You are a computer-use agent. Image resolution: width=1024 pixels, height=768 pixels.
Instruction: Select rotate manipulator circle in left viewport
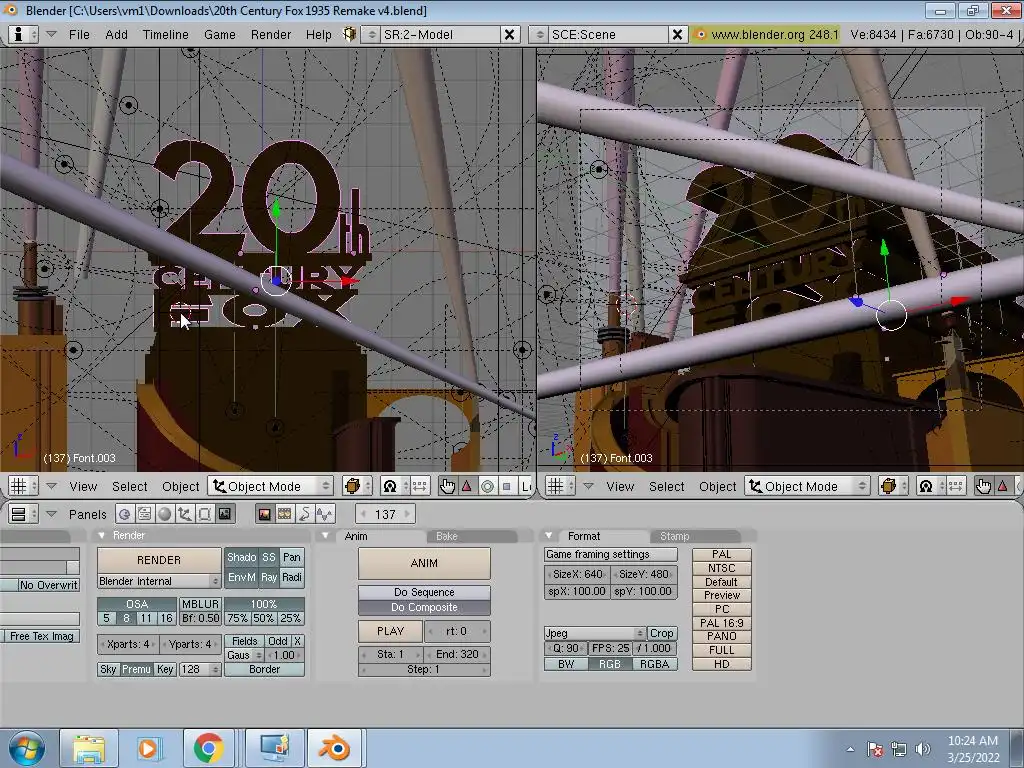[487, 486]
